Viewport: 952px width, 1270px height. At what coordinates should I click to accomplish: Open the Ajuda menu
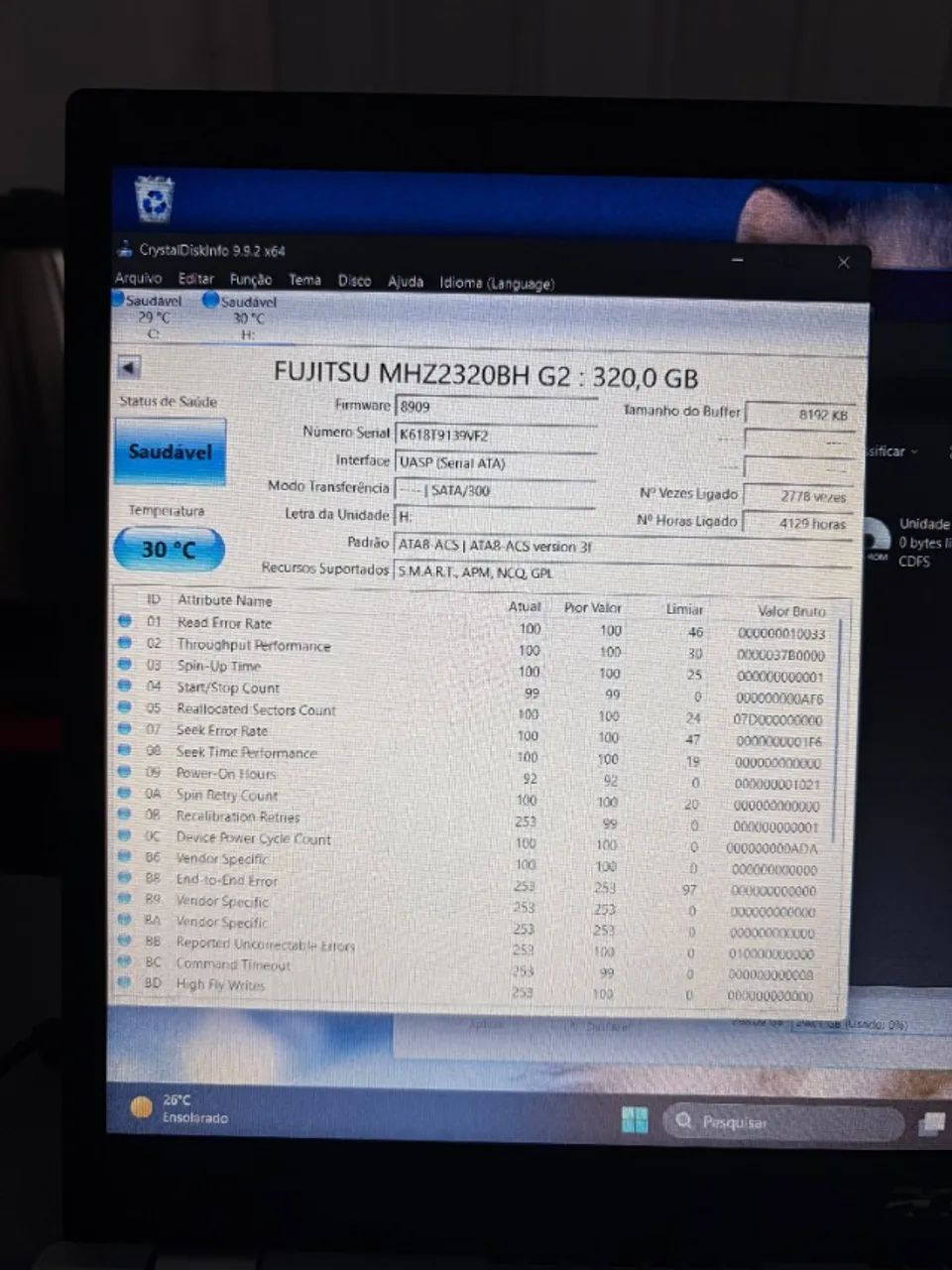pos(405,282)
